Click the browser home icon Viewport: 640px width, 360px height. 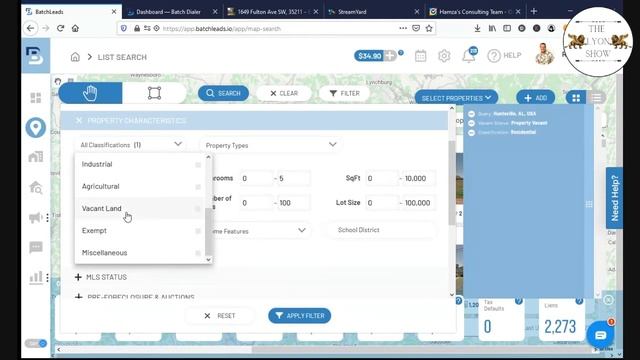coord(75,28)
